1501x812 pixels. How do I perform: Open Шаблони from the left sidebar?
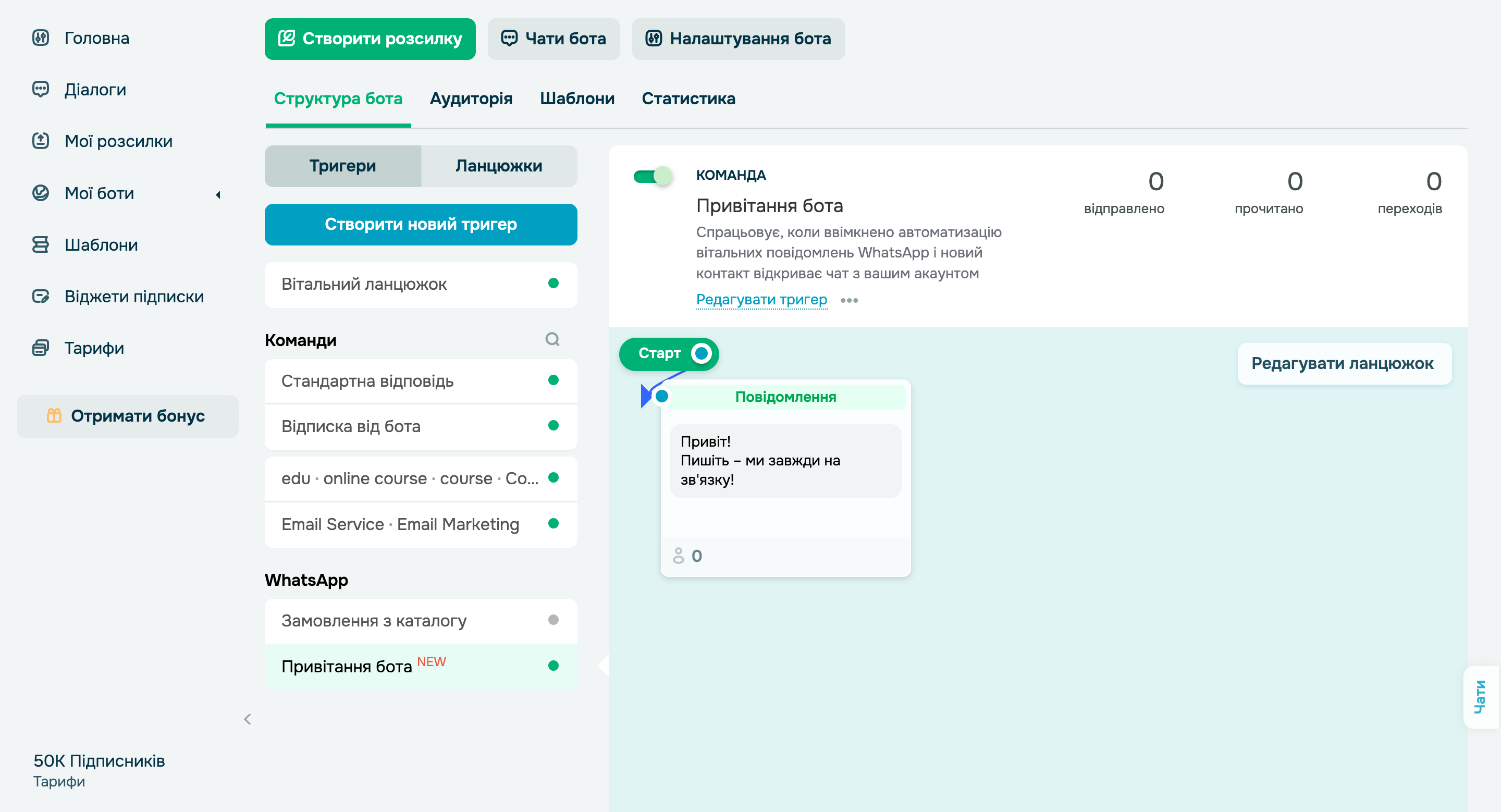(102, 244)
